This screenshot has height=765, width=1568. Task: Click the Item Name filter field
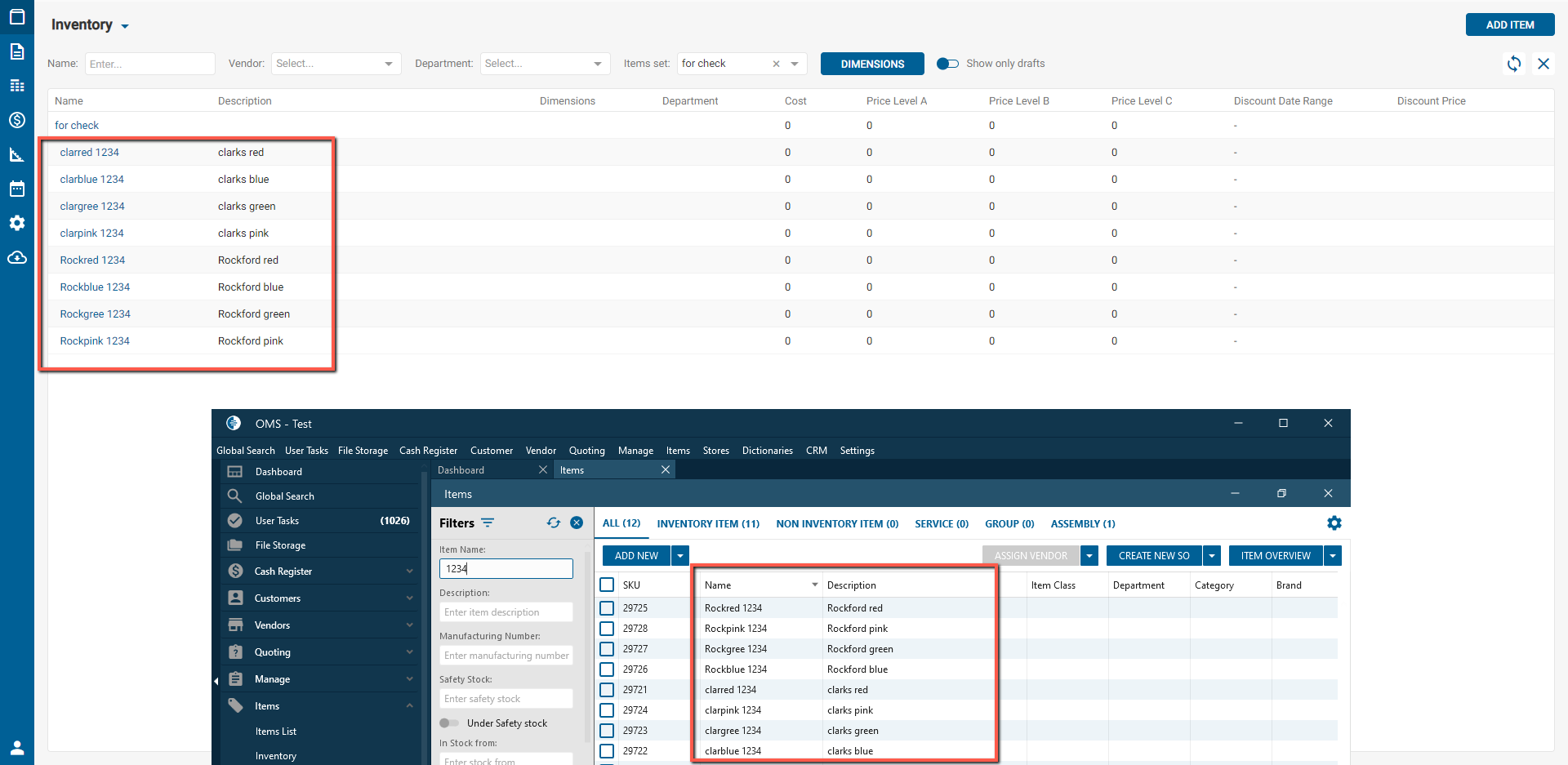click(x=506, y=569)
